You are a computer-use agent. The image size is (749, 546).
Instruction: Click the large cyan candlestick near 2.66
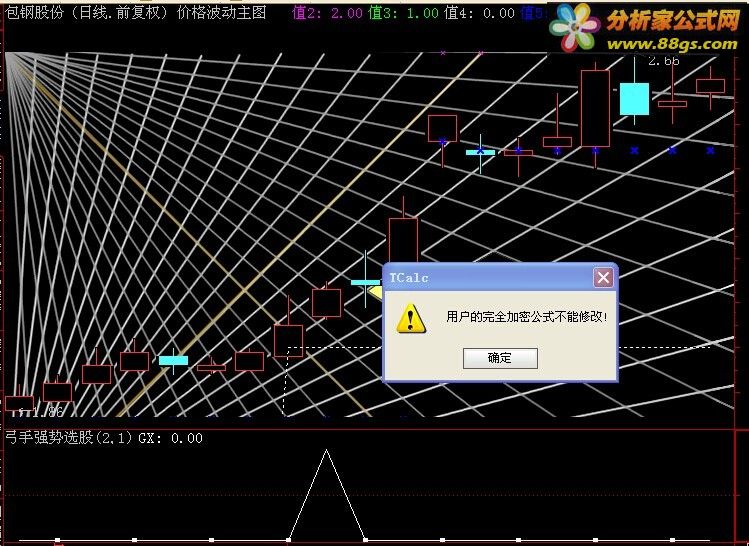(634, 99)
